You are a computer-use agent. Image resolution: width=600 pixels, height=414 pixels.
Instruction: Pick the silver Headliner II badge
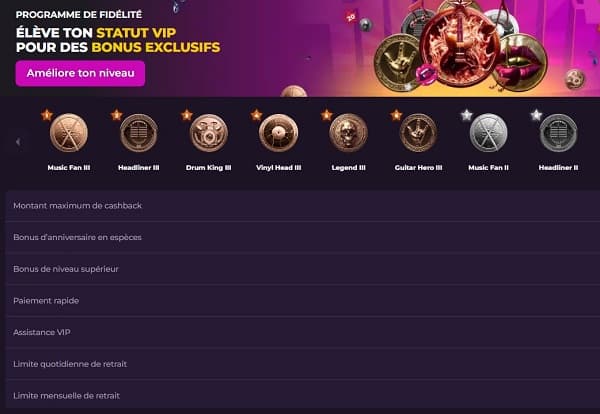[558, 133]
